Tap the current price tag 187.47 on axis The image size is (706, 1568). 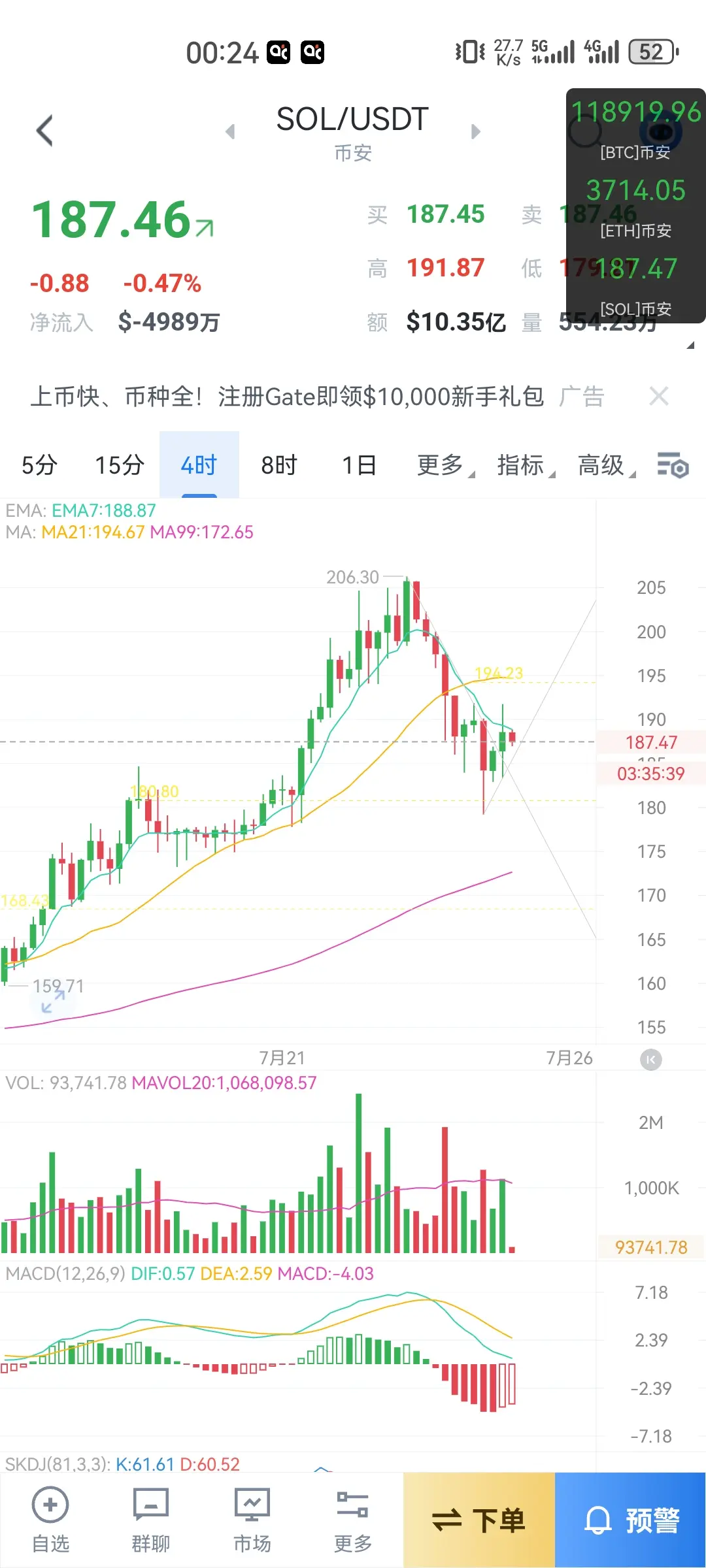(651, 742)
